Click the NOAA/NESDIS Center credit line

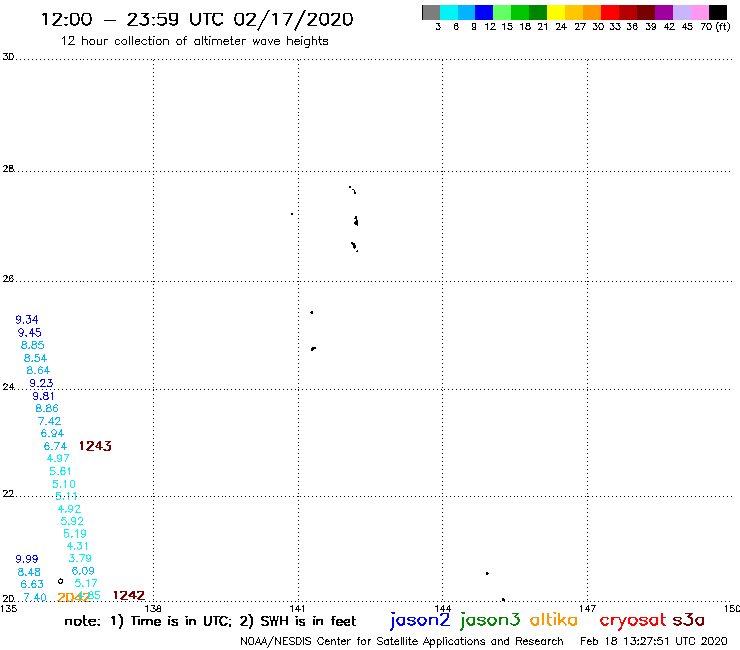click(x=402, y=641)
